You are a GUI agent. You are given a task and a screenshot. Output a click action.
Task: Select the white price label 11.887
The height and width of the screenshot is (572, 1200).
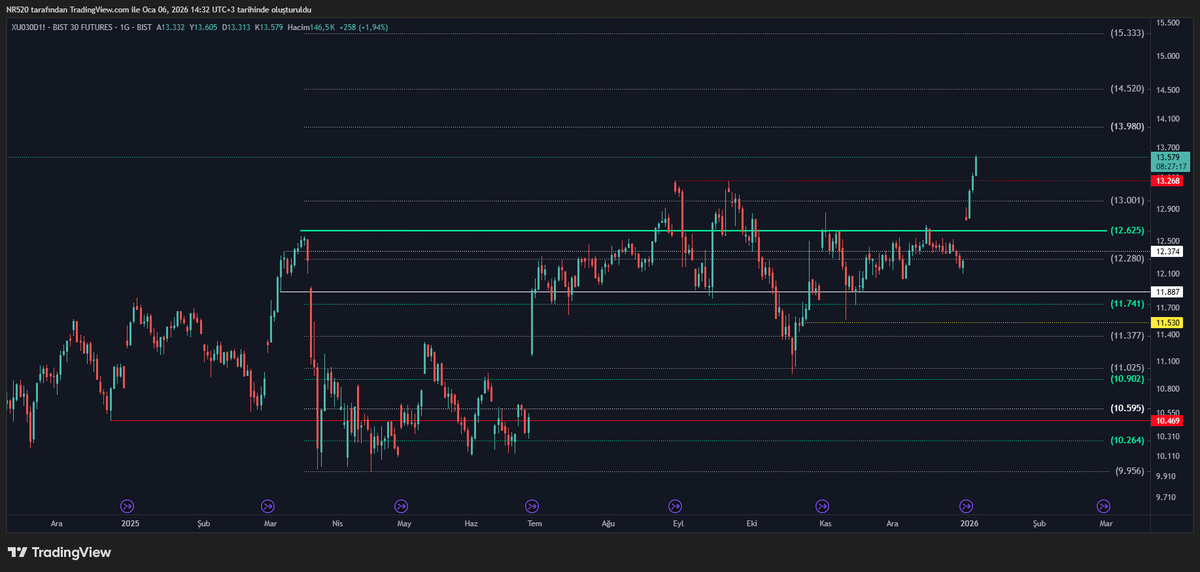tap(1167, 292)
